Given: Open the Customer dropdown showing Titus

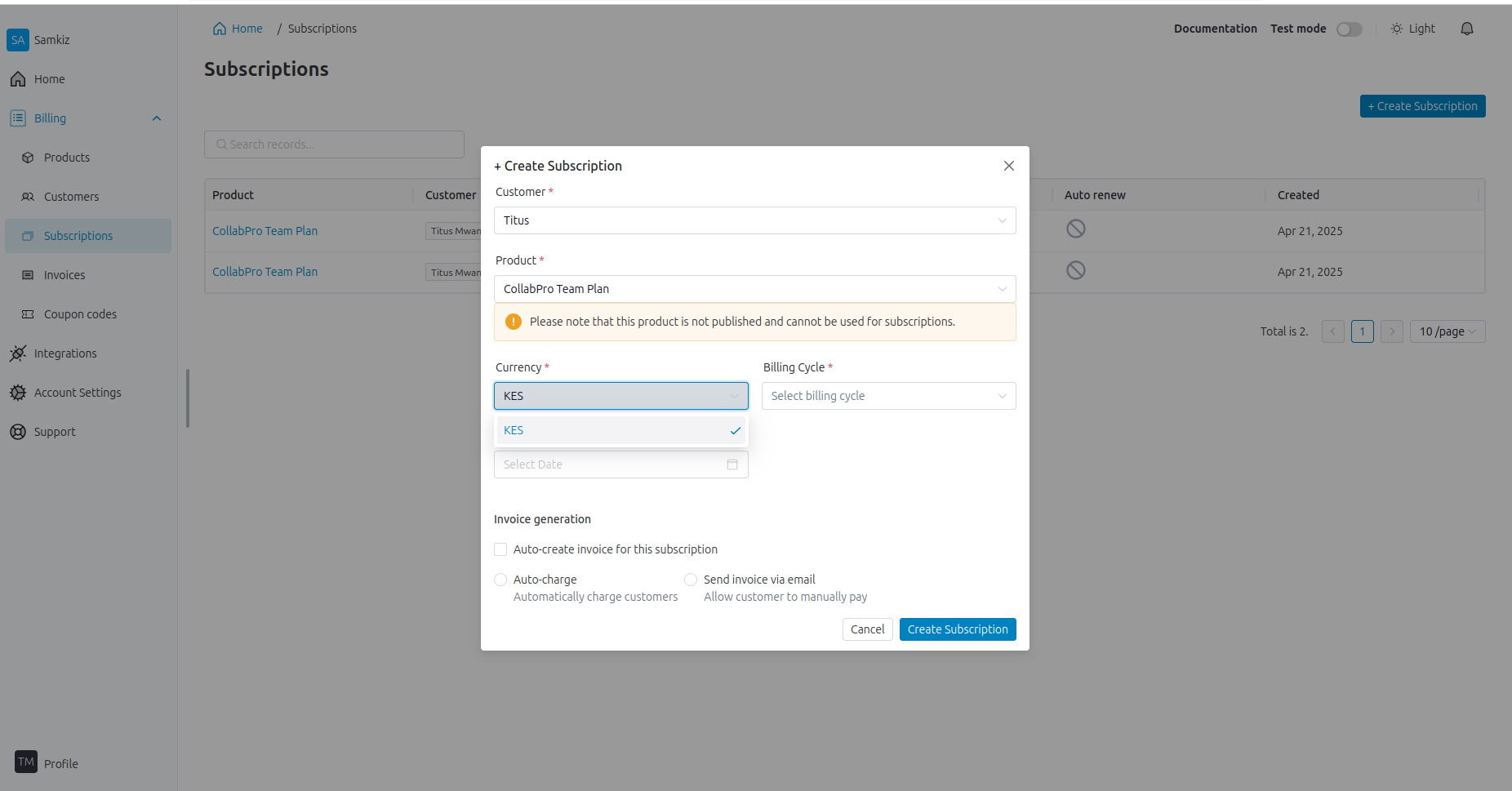Looking at the screenshot, I should tap(754, 220).
